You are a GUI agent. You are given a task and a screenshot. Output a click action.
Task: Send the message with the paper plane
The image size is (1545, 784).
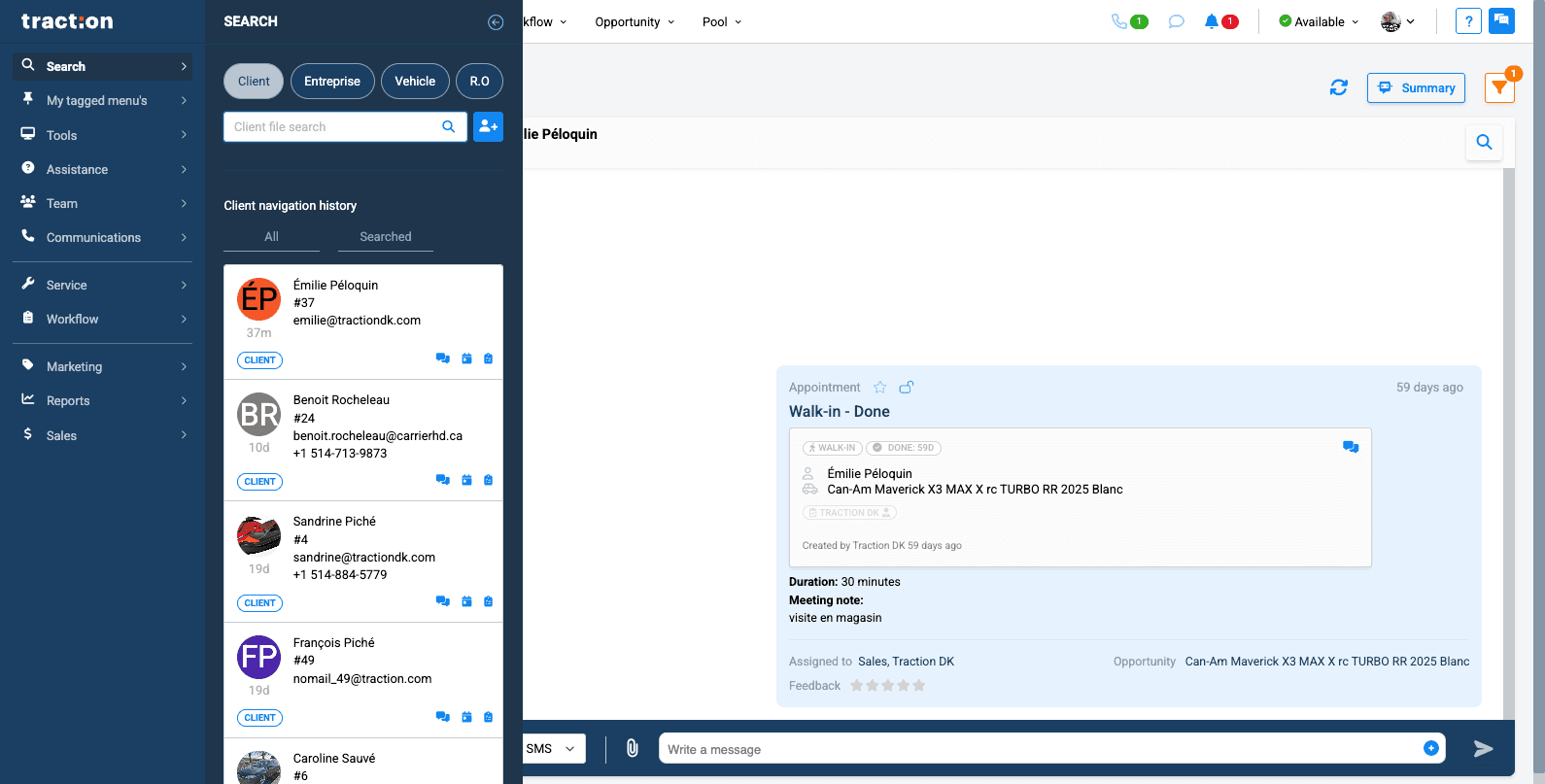(x=1483, y=748)
